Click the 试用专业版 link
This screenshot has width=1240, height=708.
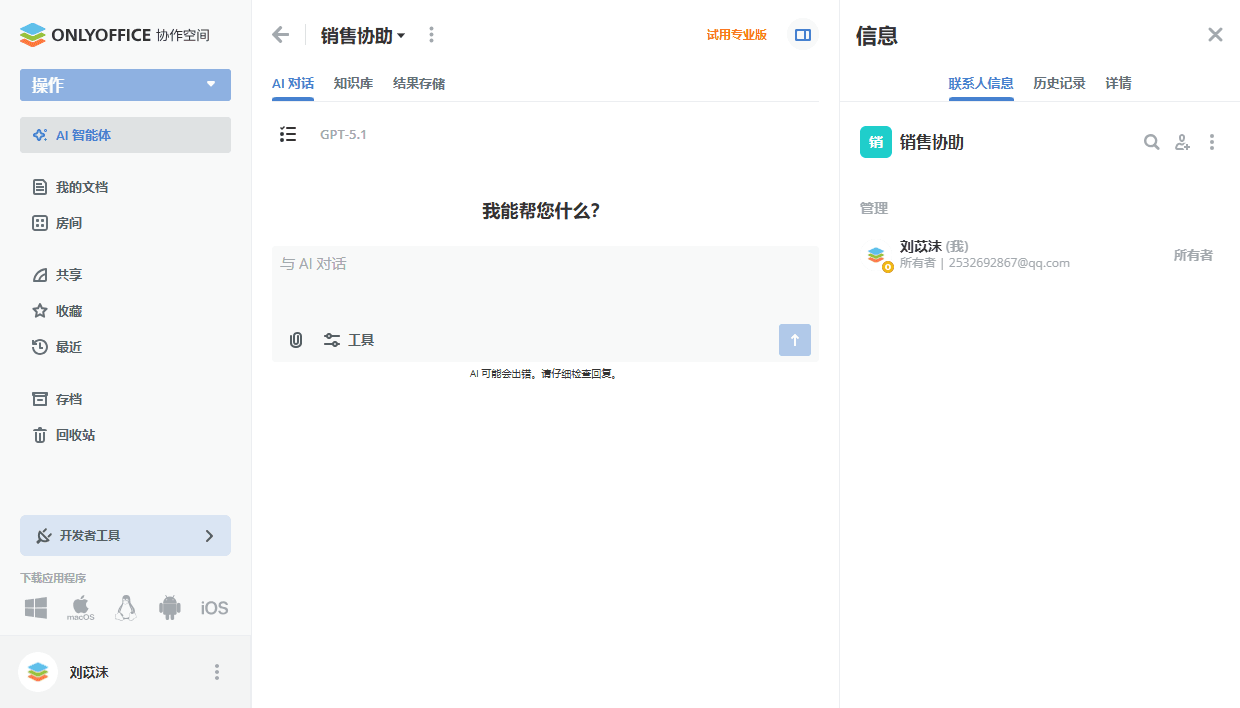[737, 33]
